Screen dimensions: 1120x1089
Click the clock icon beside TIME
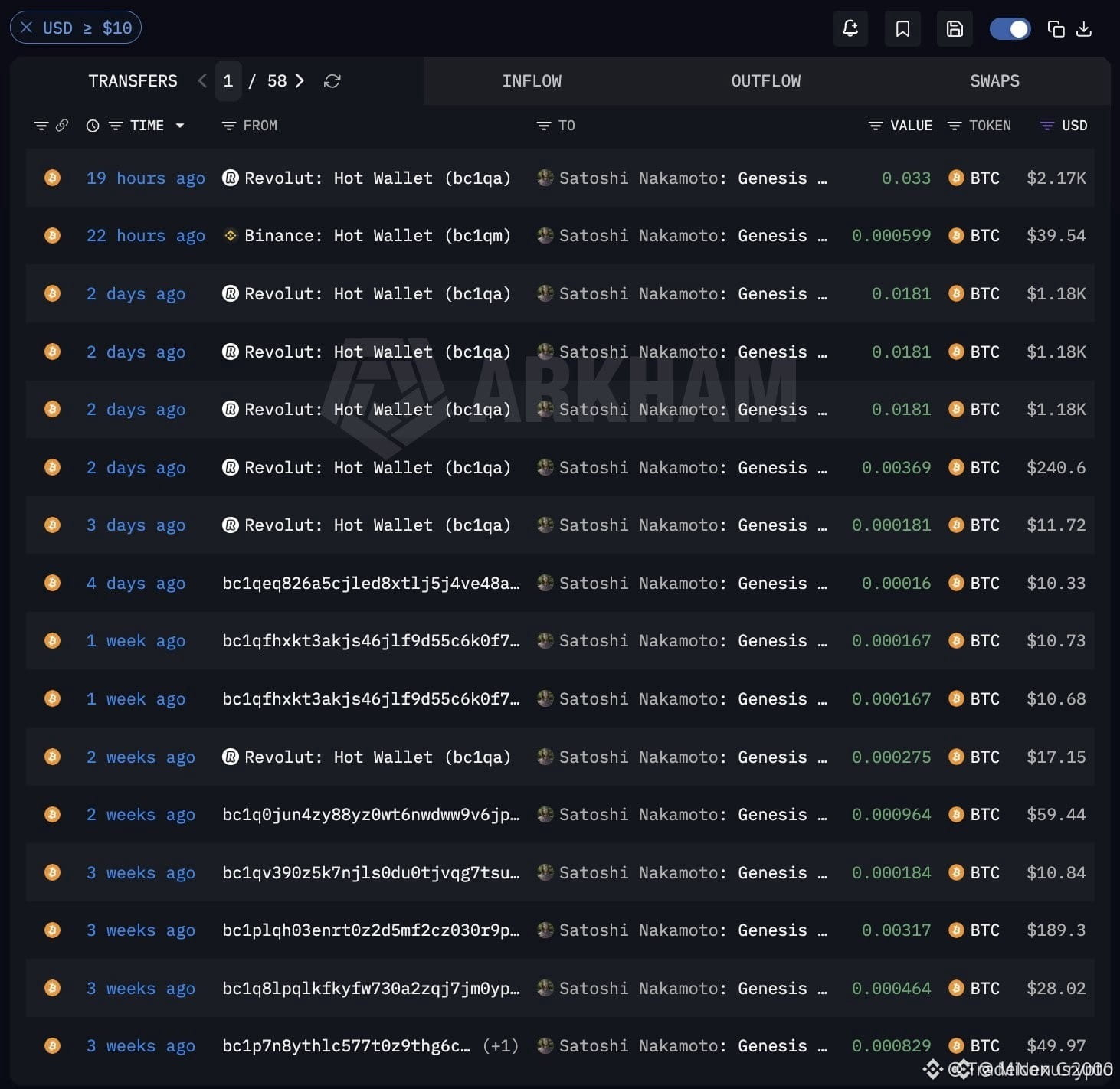pyautogui.click(x=93, y=126)
